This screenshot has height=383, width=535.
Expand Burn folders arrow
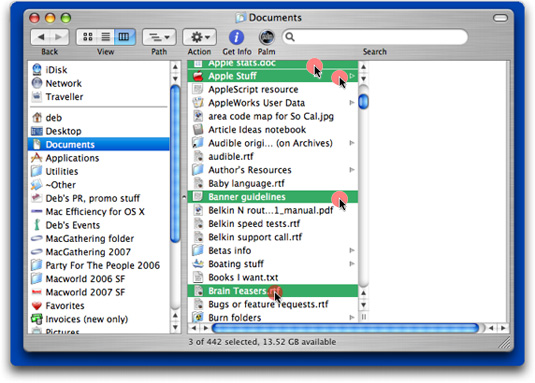(x=352, y=318)
